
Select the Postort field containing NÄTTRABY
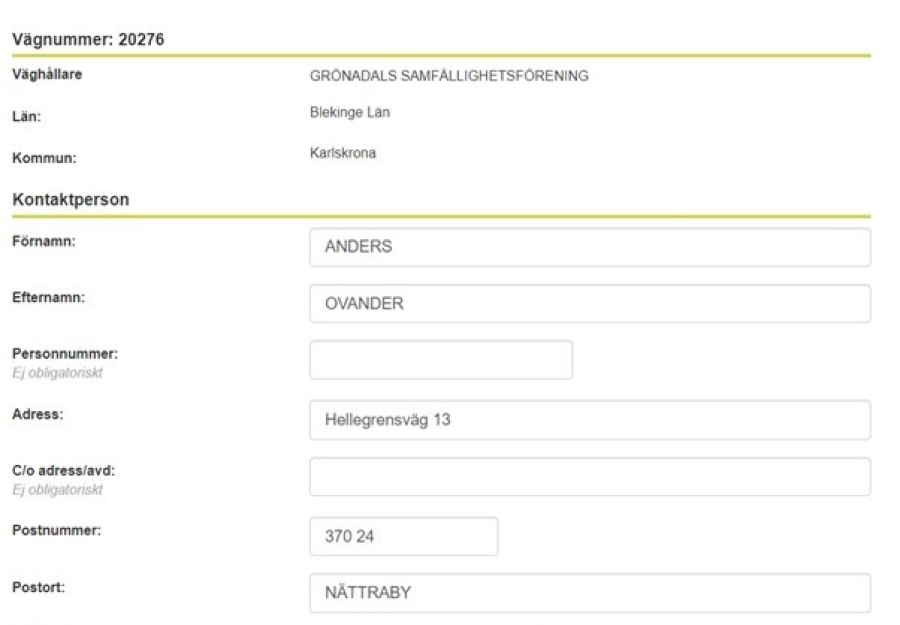point(590,593)
